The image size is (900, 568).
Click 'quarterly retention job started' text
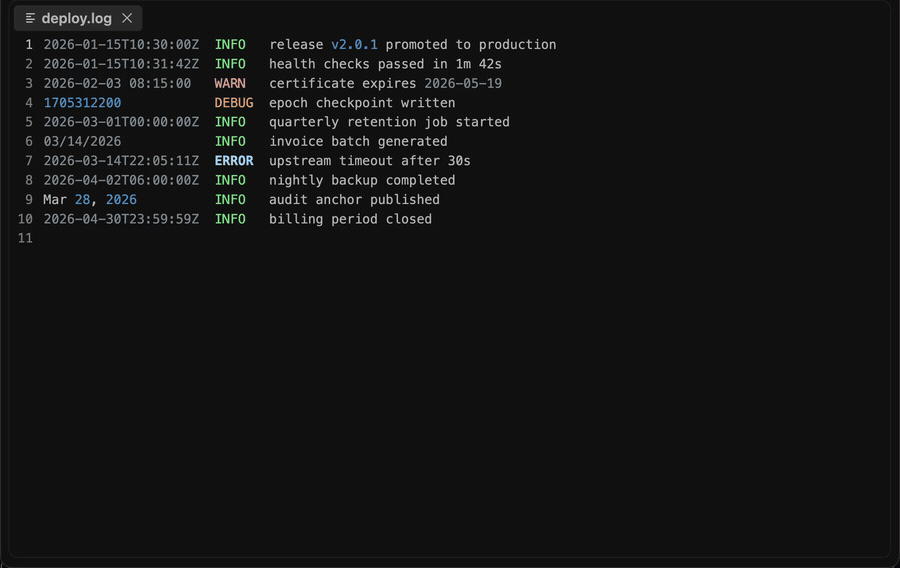point(389,122)
